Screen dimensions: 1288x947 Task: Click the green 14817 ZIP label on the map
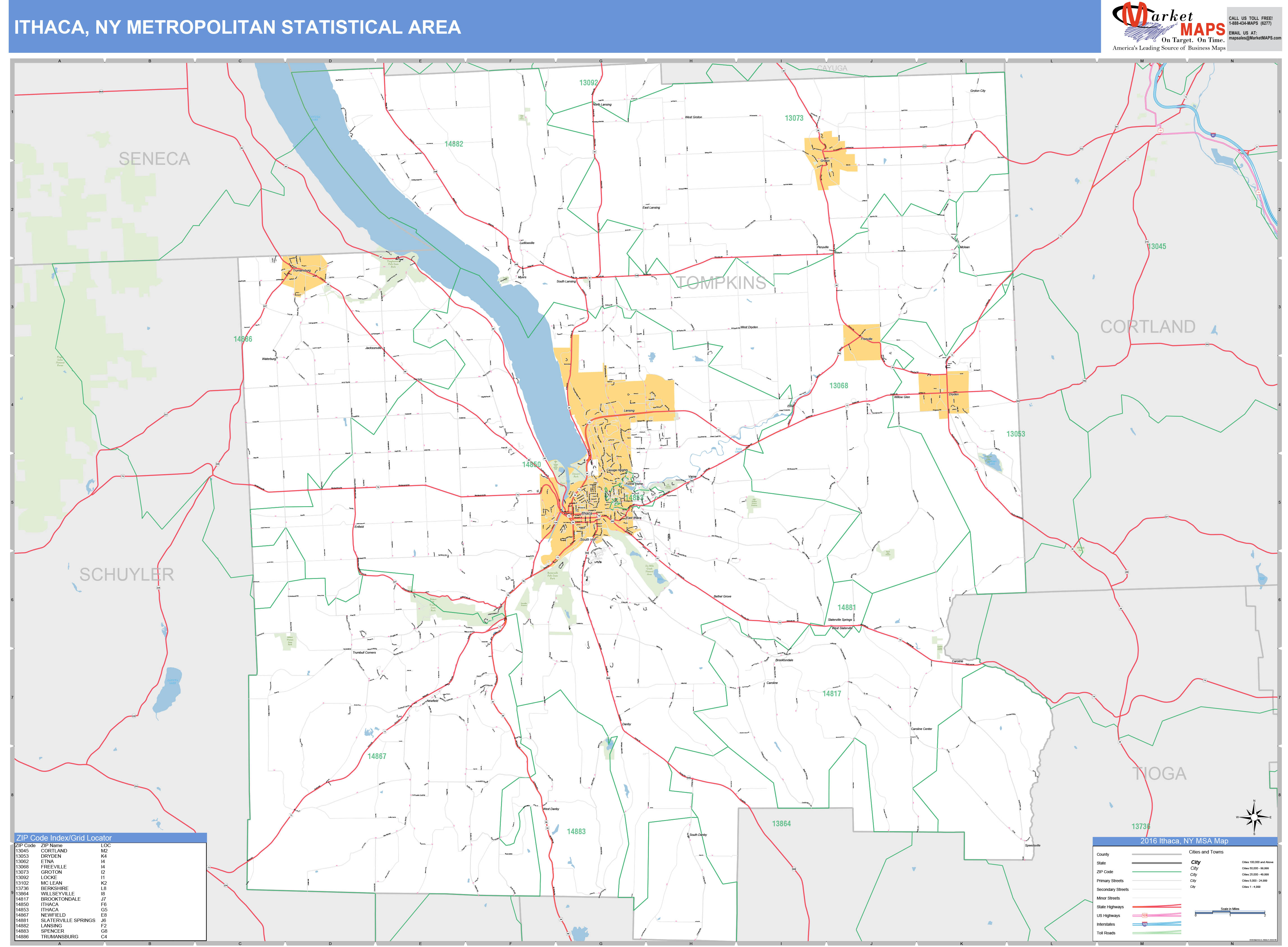(x=832, y=694)
